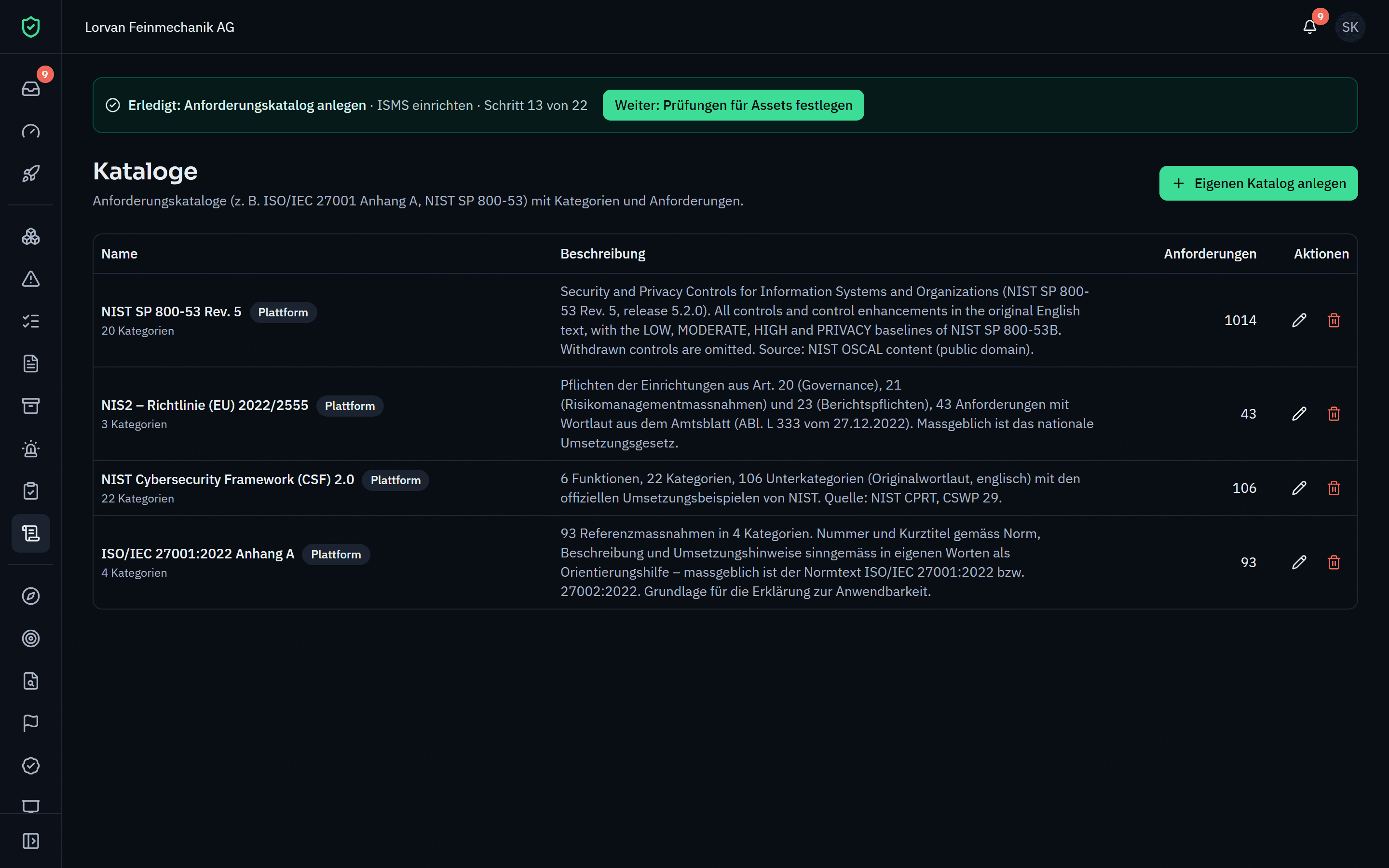Click the 4 Kategorien label
Viewport: 1389px width, 868px height.
point(134,573)
